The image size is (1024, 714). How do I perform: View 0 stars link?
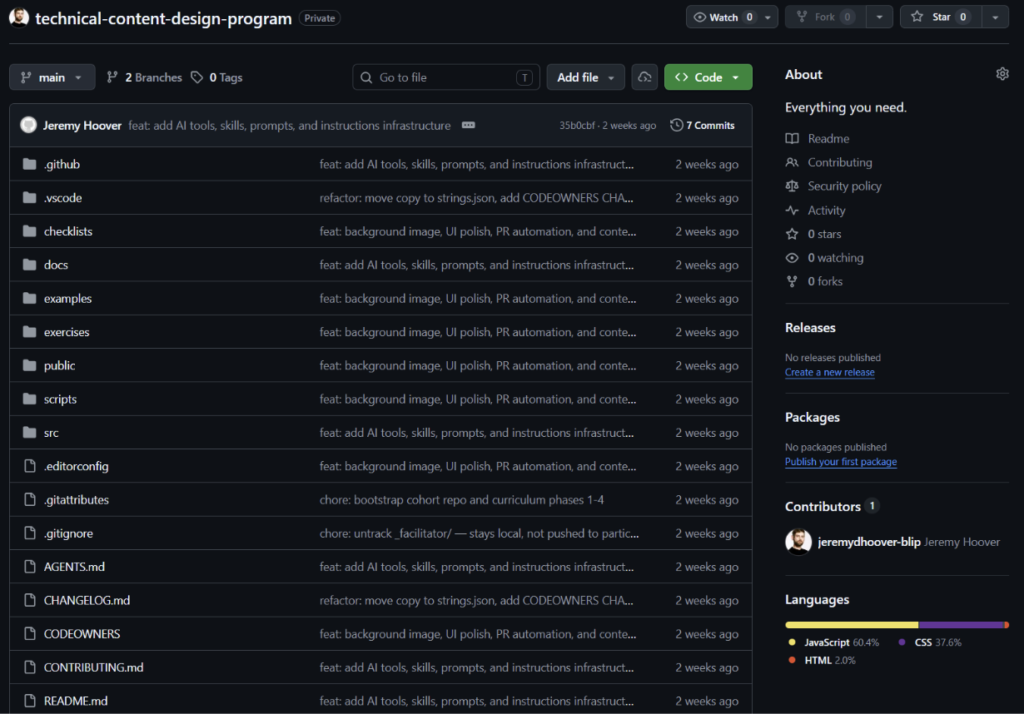pos(824,234)
